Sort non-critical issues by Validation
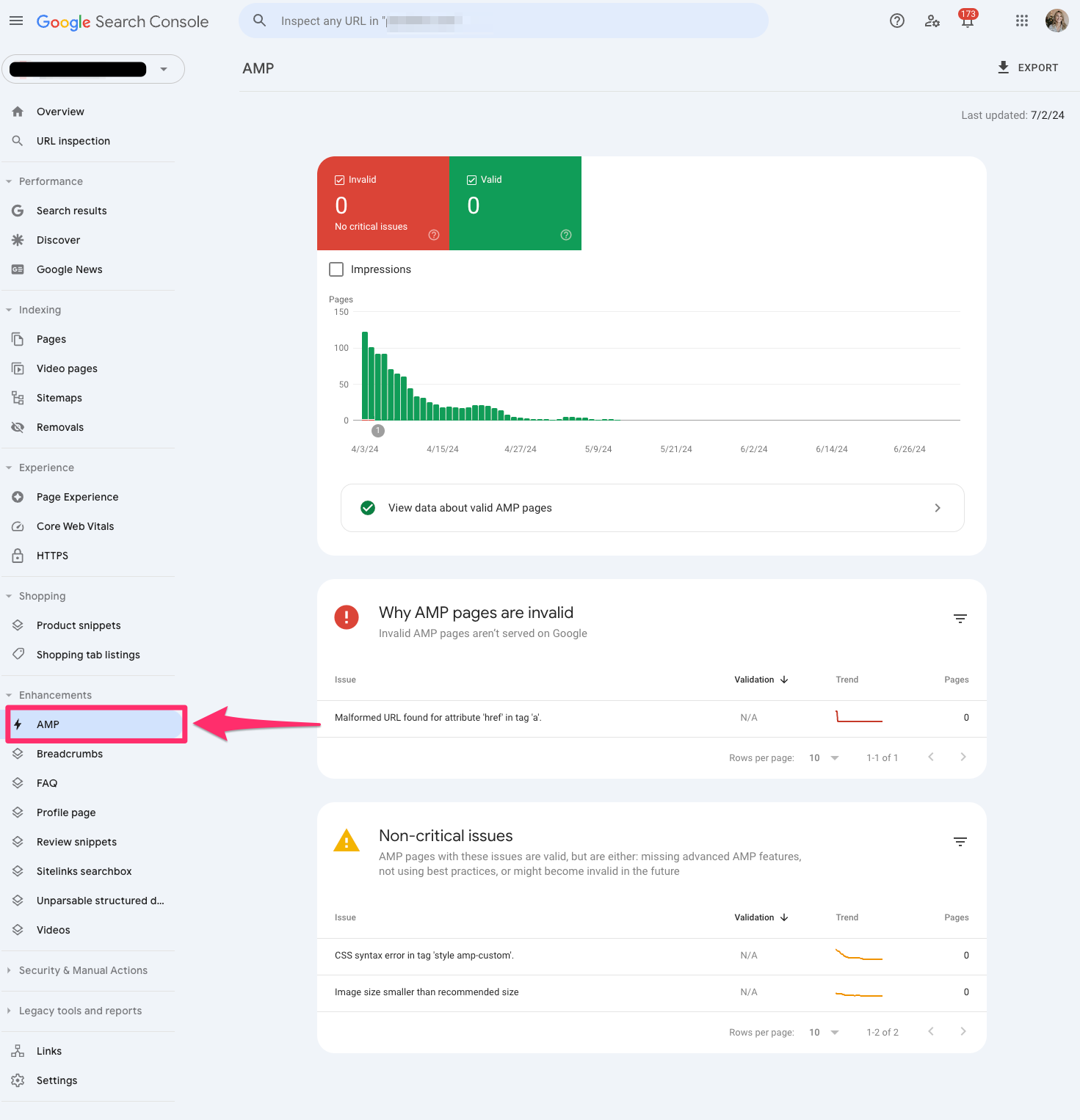Image resolution: width=1080 pixels, height=1120 pixels. click(x=761, y=917)
